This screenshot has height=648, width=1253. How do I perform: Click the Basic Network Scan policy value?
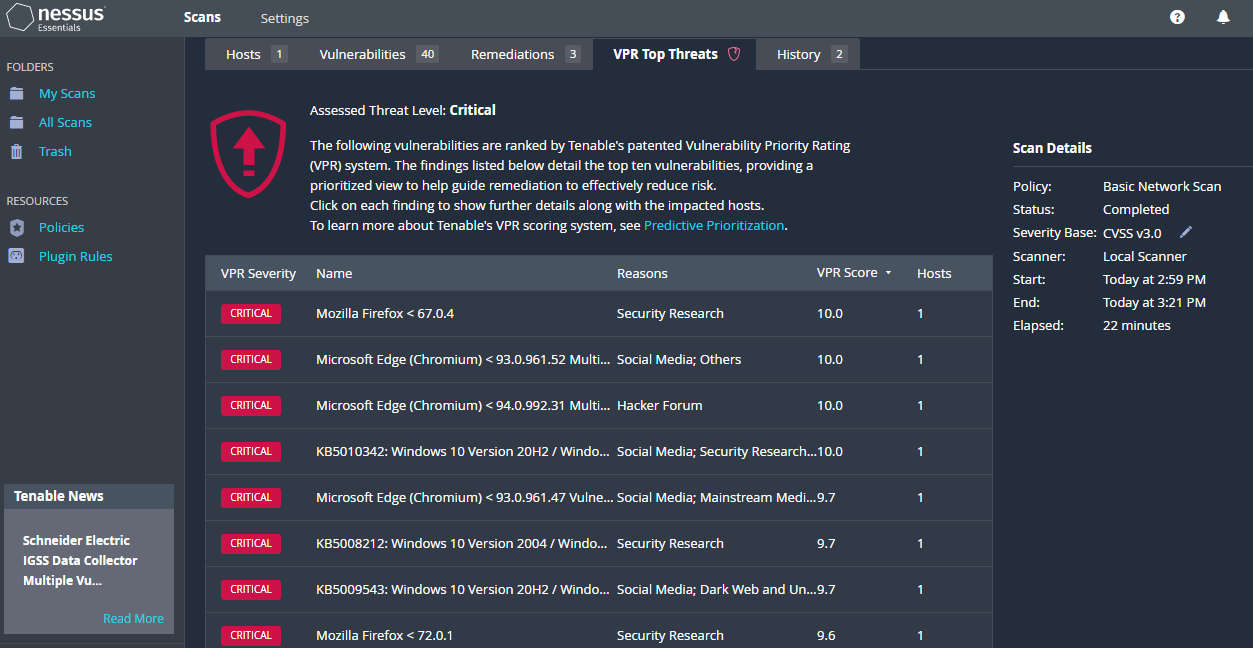click(1162, 186)
